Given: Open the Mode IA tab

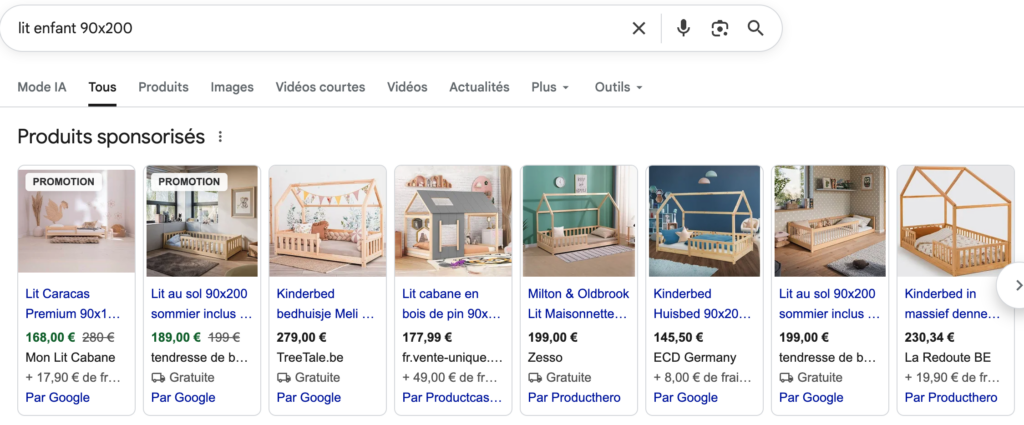Looking at the screenshot, I should click(42, 87).
